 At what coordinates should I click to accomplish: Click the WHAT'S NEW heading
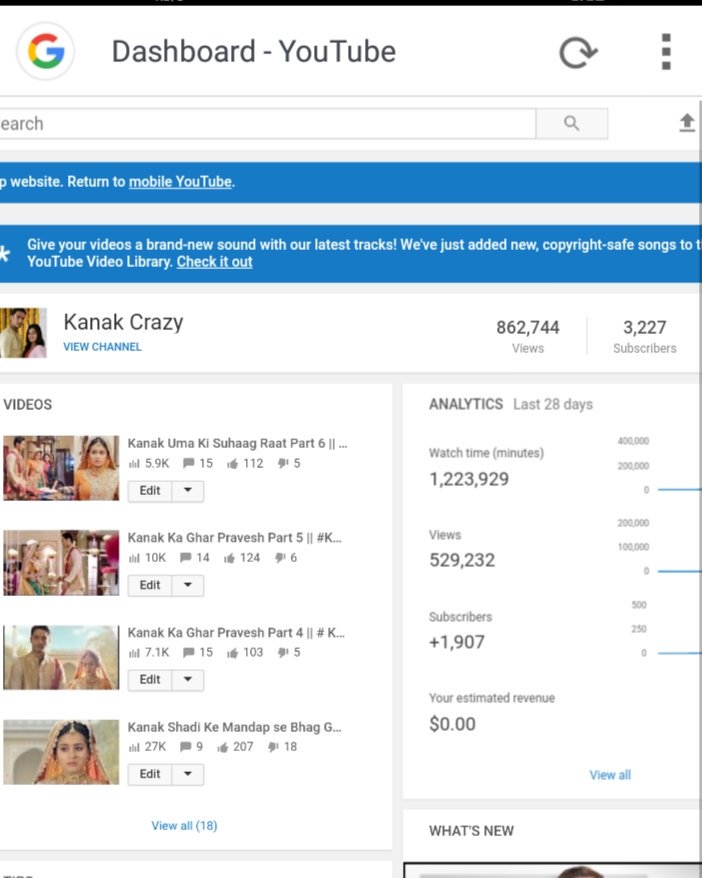(471, 831)
